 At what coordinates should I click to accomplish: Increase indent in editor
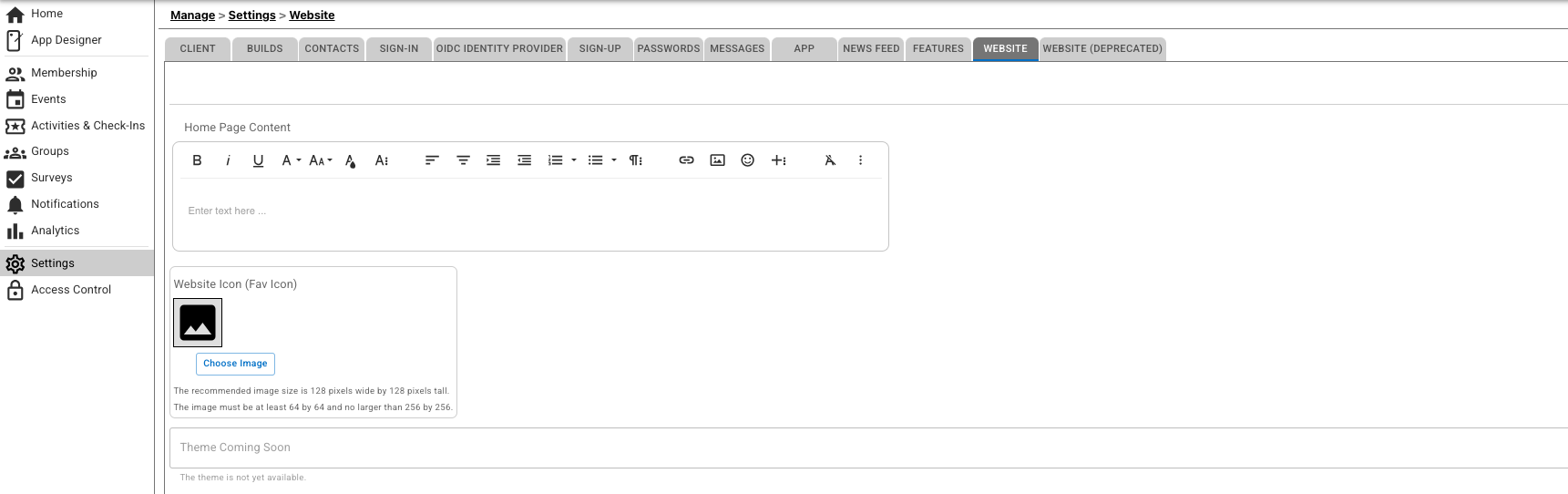(x=494, y=160)
